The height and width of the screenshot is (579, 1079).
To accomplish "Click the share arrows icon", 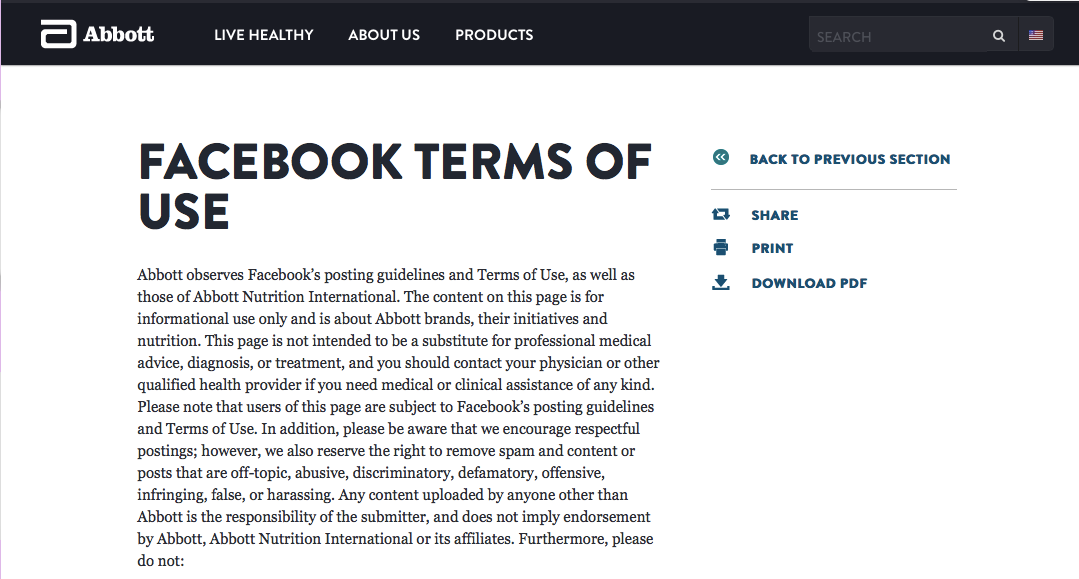I will point(721,214).
